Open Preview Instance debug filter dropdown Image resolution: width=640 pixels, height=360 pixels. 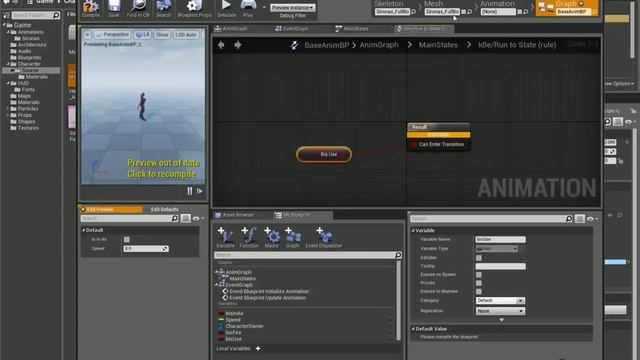click(x=293, y=8)
